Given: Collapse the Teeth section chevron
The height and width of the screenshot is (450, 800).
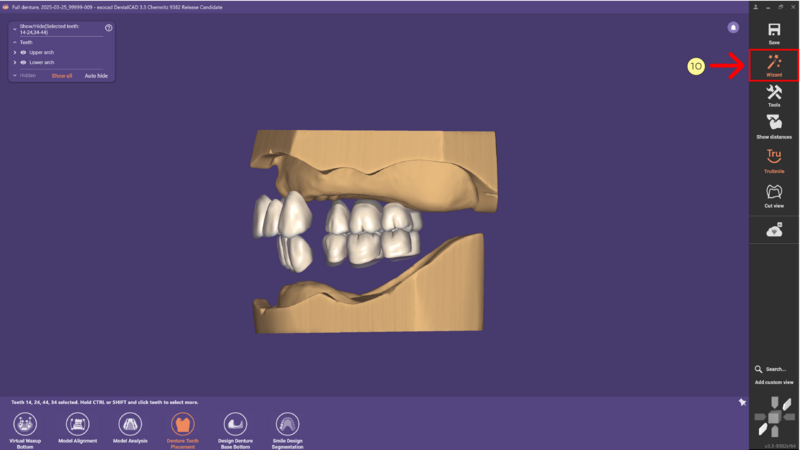Looking at the screenshot, I should coord(15,42).
